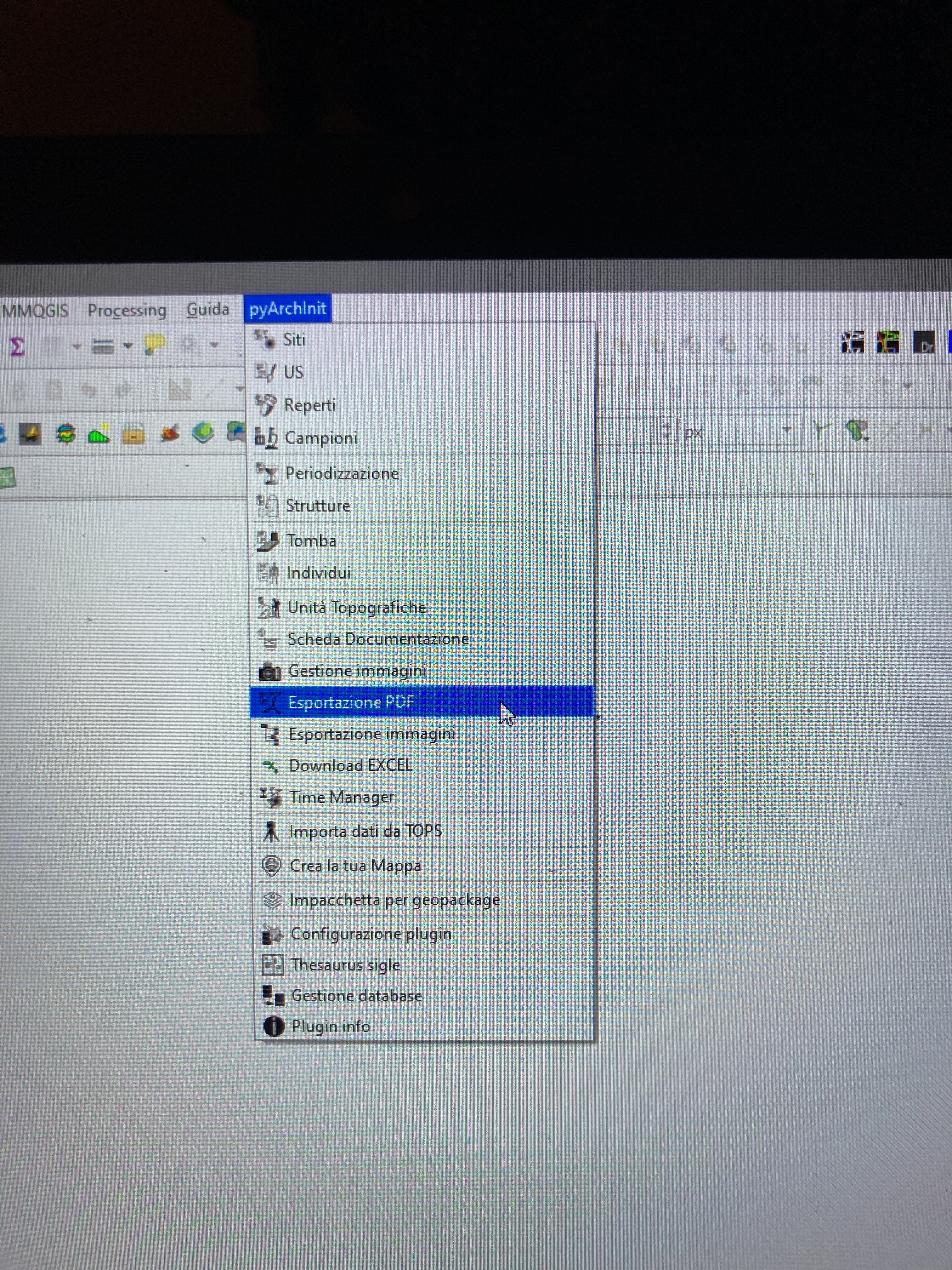The image size is (952, 1270).
Task: Click the green cube layer icon in toolbar
Action: (202, 432)
